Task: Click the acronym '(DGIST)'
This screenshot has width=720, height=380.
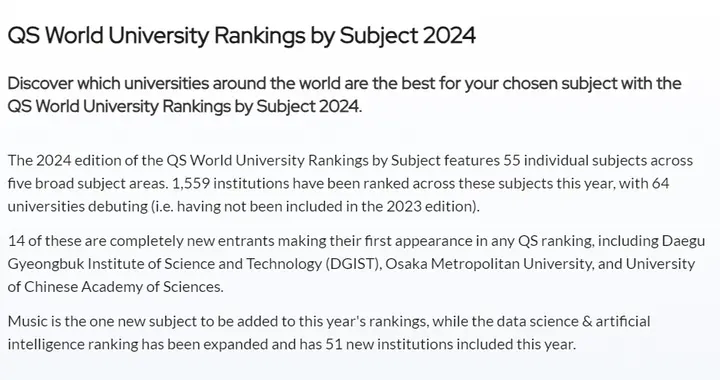Action: click(x=354, y=264)
